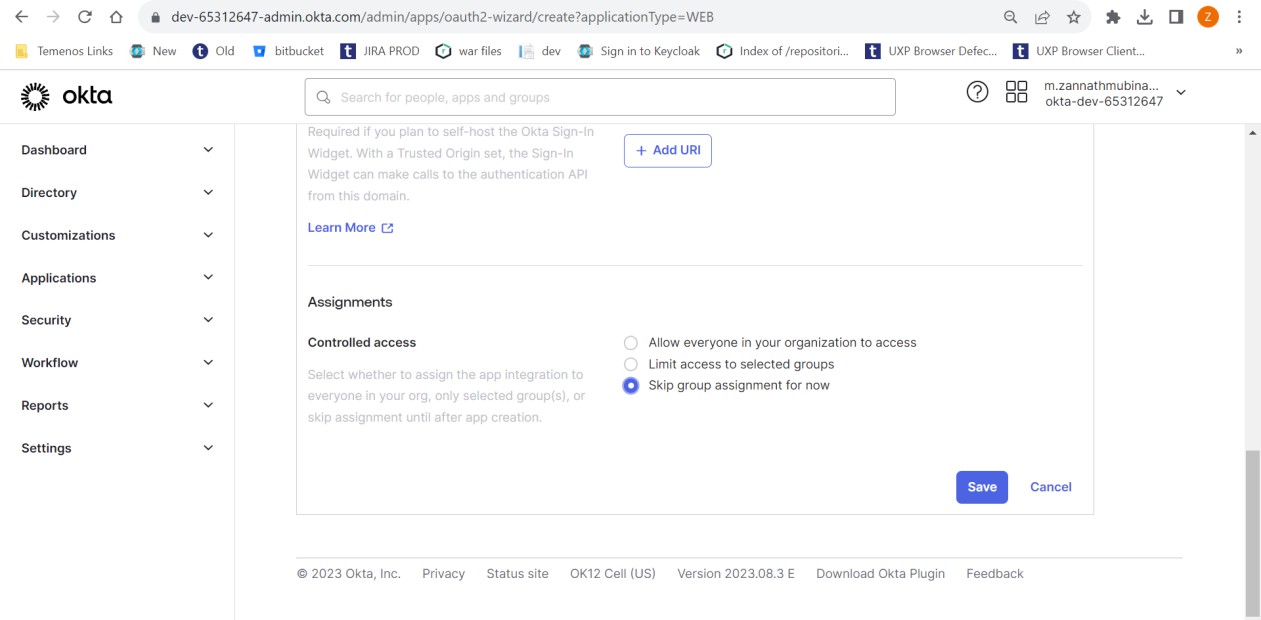Open the browser extensions puzzle icon
This screenshot has height=620, width=1261.
[x=1113, y=17]
